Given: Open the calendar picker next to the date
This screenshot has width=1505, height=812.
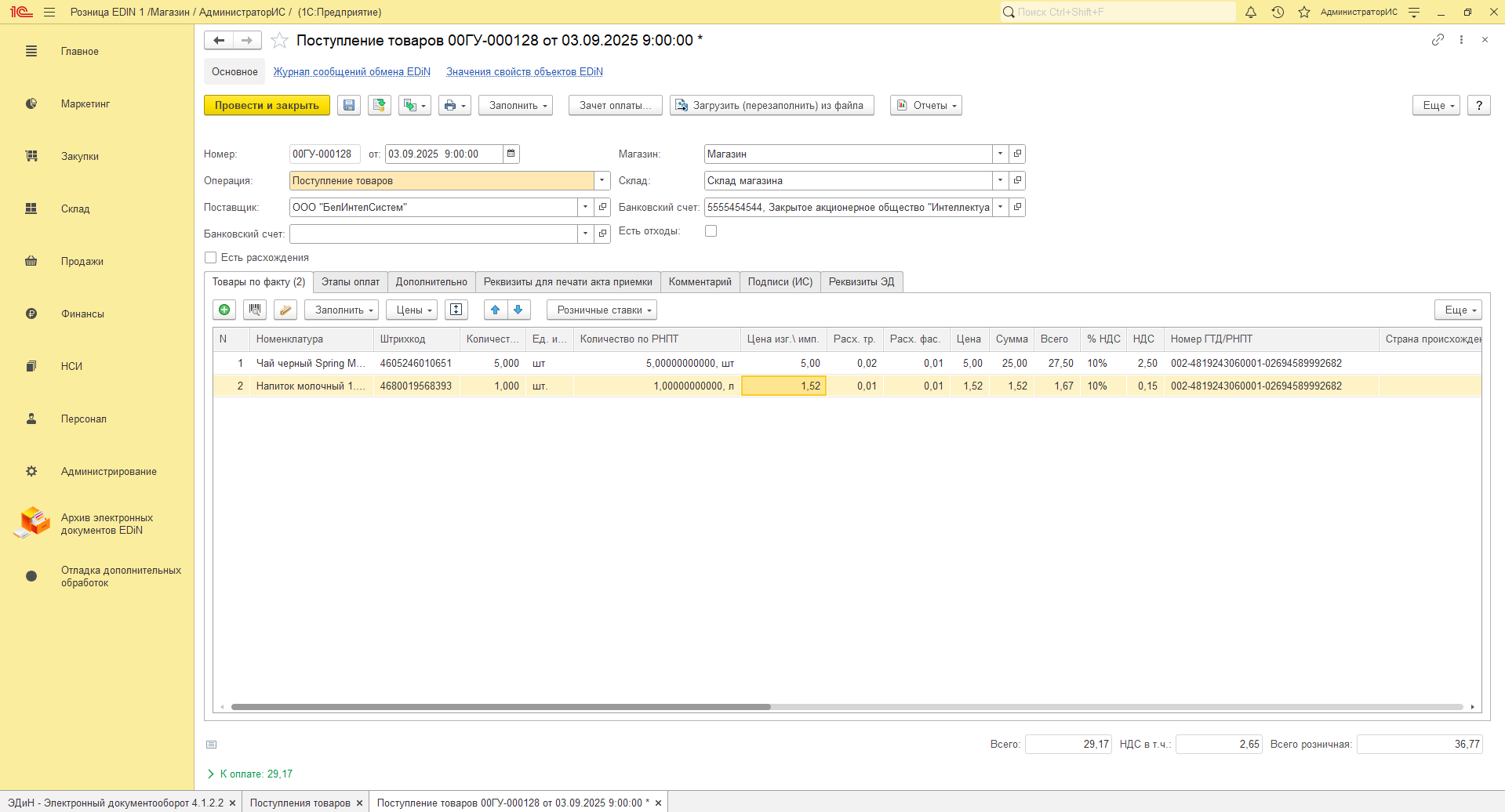Looking at the screenshot, I should (511, 154).
